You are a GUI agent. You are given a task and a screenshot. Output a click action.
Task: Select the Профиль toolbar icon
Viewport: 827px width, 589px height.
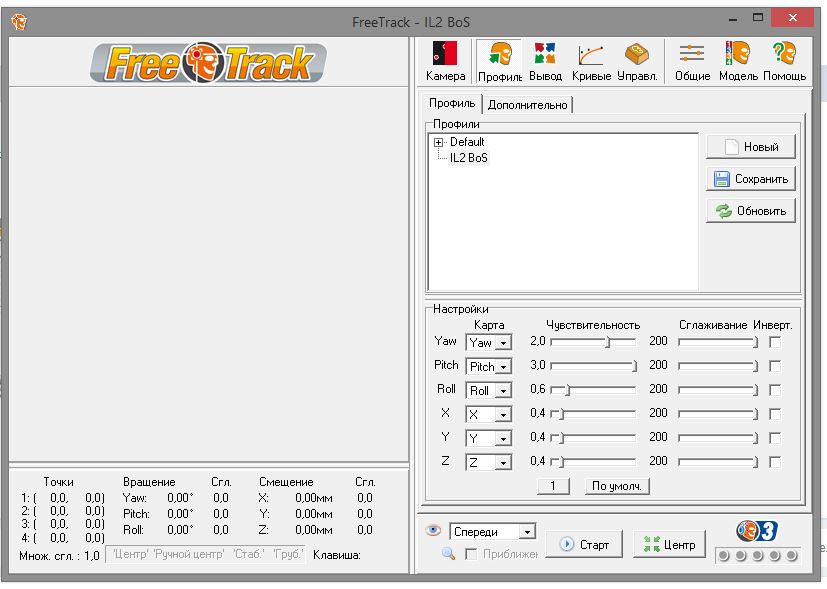pyautogui.click(x=499, y=61)
